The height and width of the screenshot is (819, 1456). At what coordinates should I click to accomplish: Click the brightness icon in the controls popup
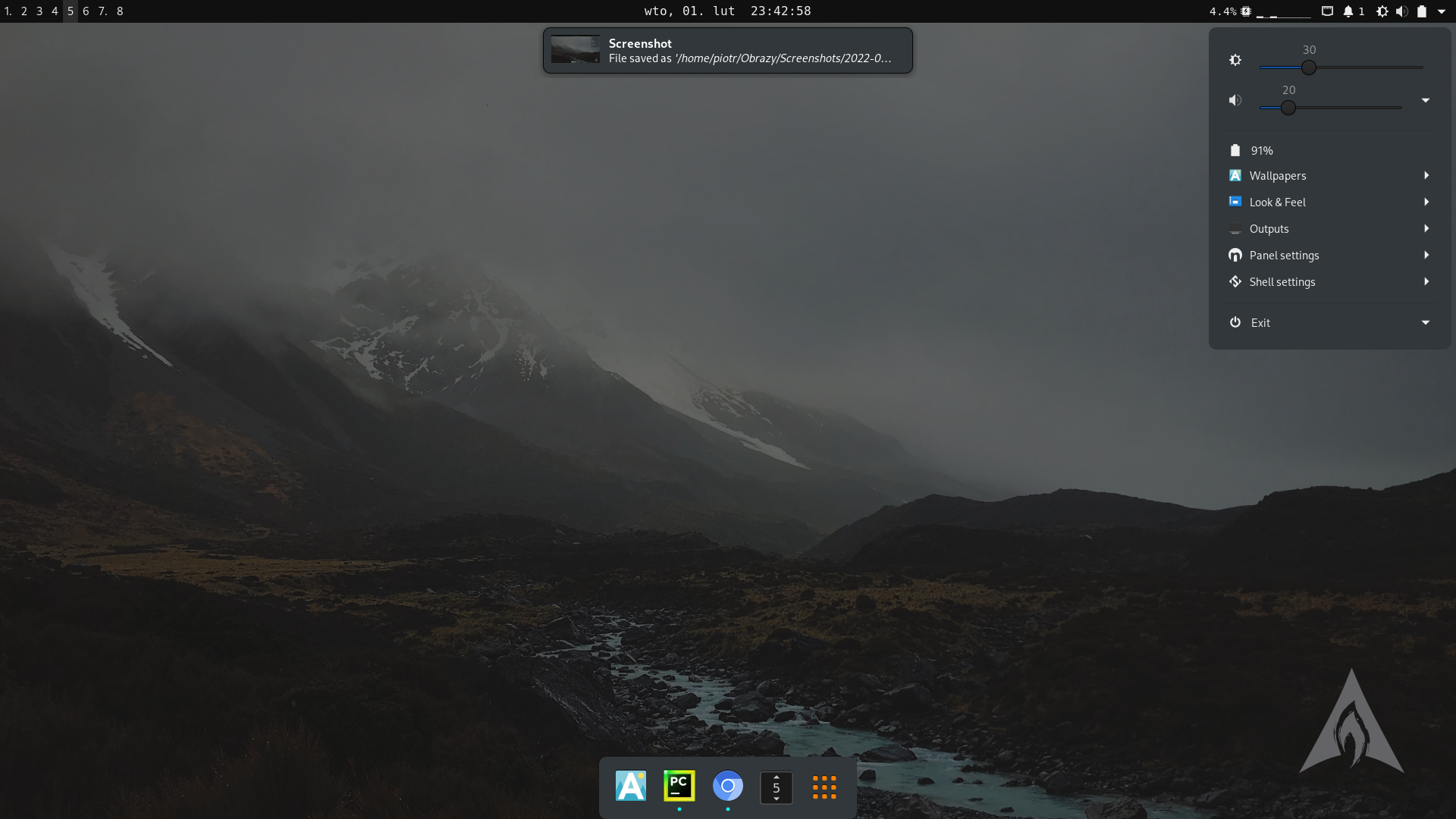point(1235,60)
